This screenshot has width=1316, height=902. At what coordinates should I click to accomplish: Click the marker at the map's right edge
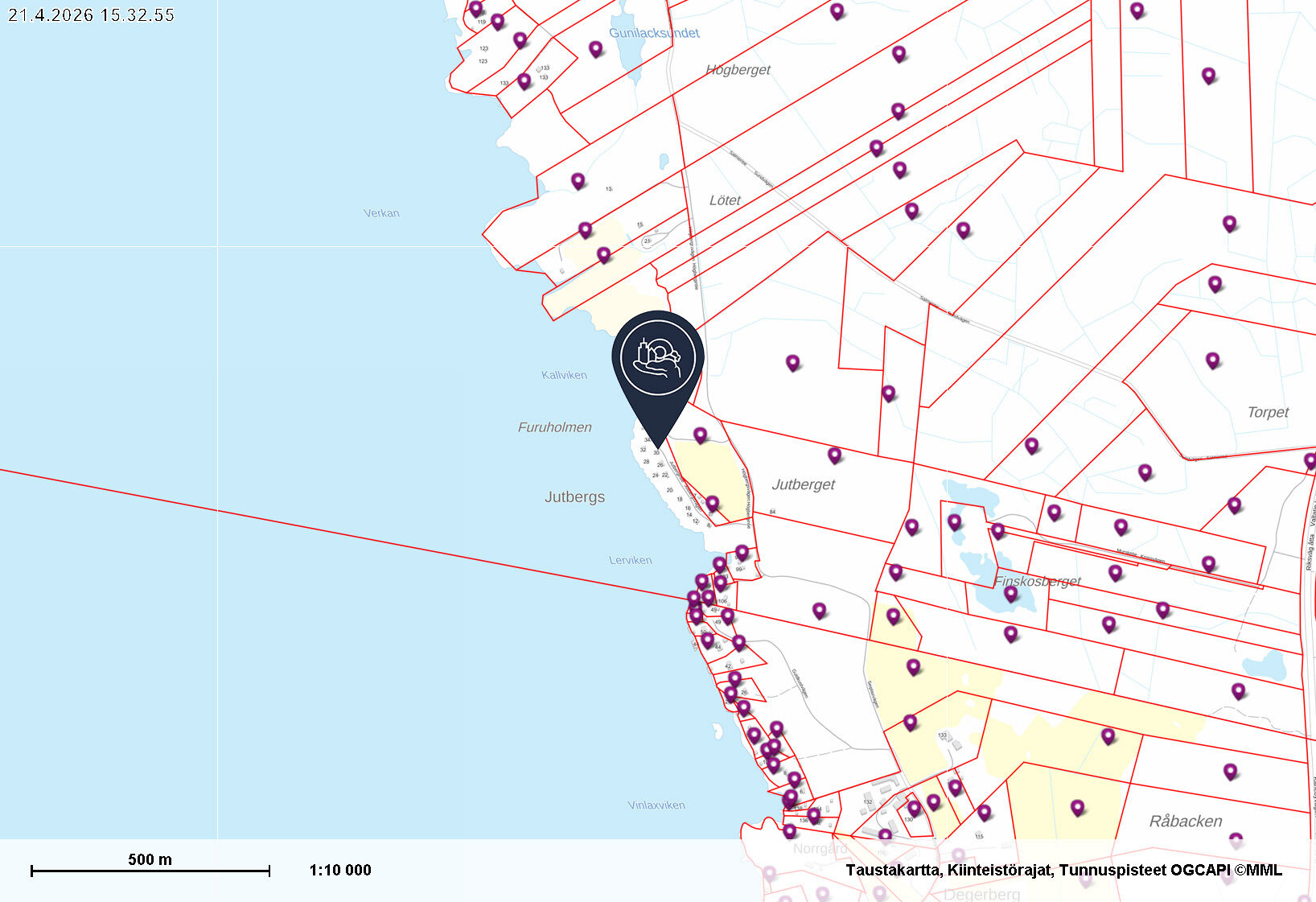1310,460
